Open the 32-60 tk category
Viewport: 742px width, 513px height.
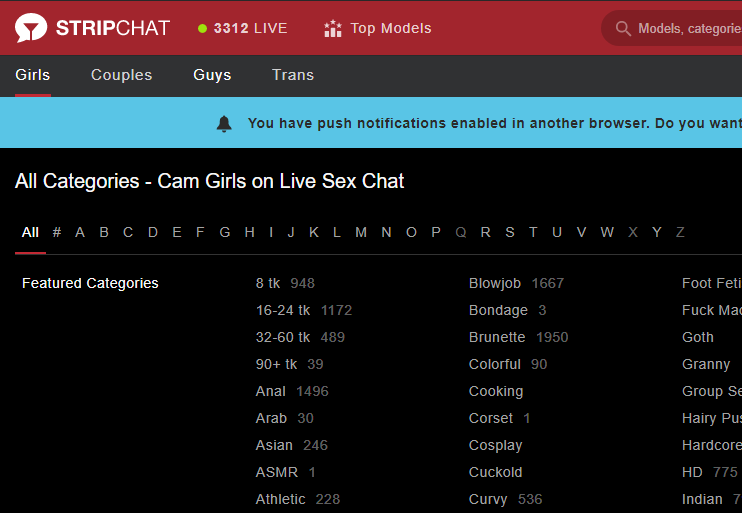(283, 337)
